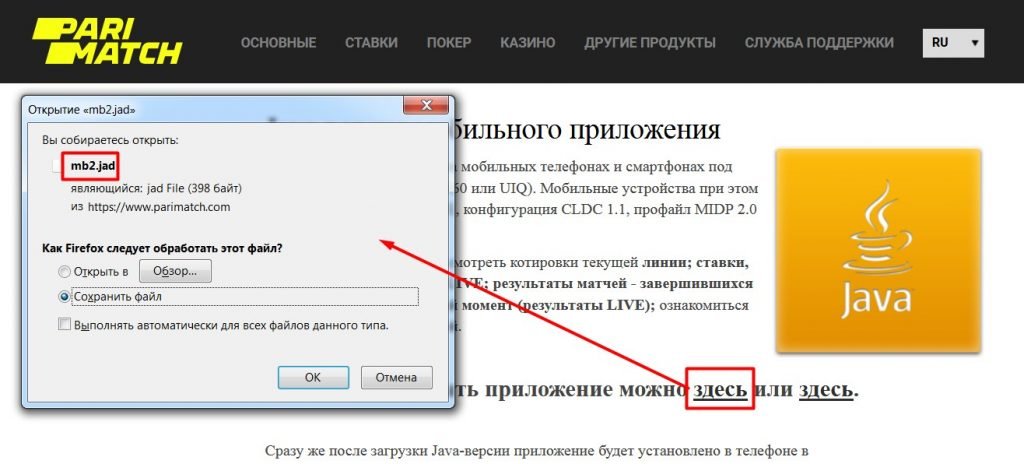Click the first здесь download link

(720, 389)
